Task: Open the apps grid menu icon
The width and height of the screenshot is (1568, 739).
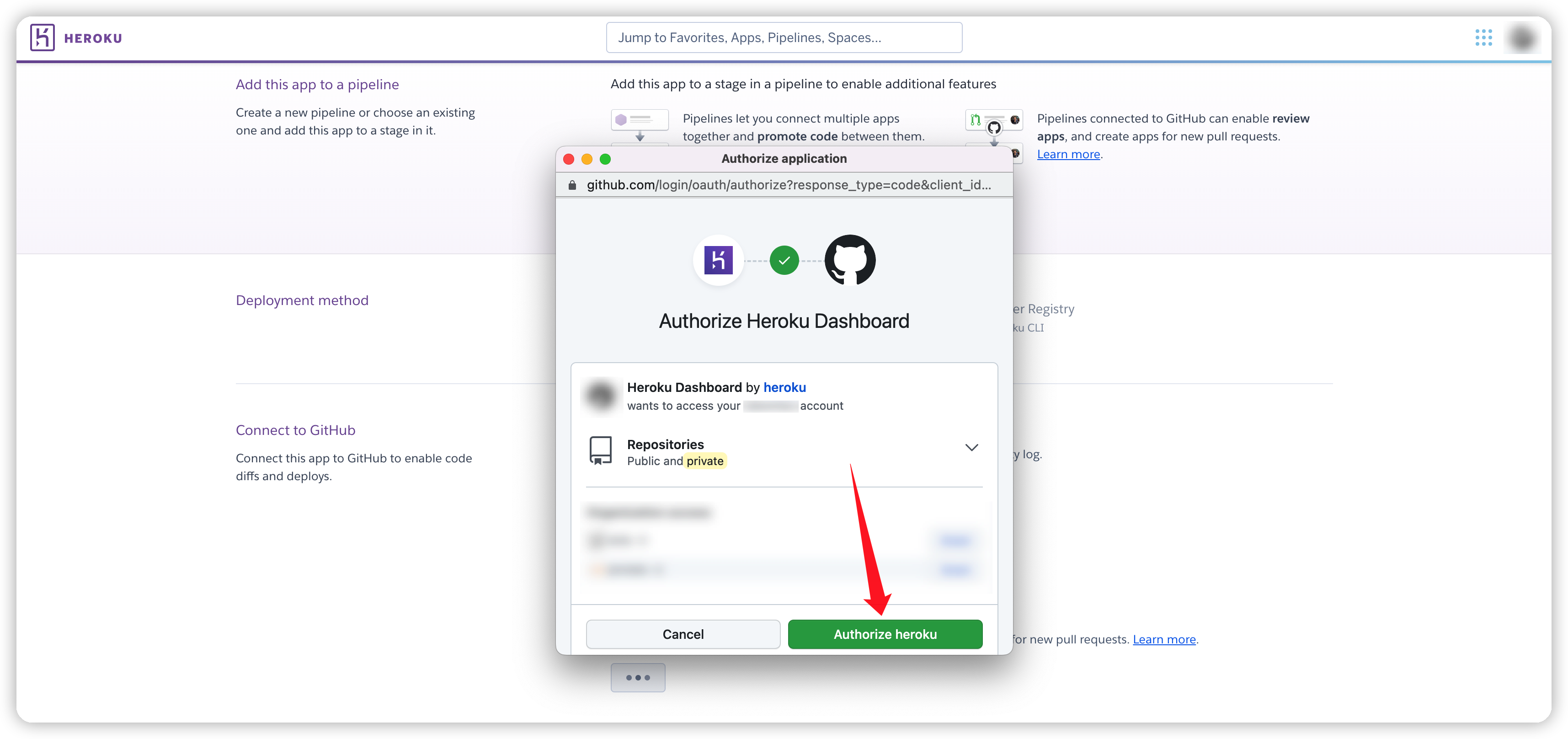Action: click(1483, 38)
